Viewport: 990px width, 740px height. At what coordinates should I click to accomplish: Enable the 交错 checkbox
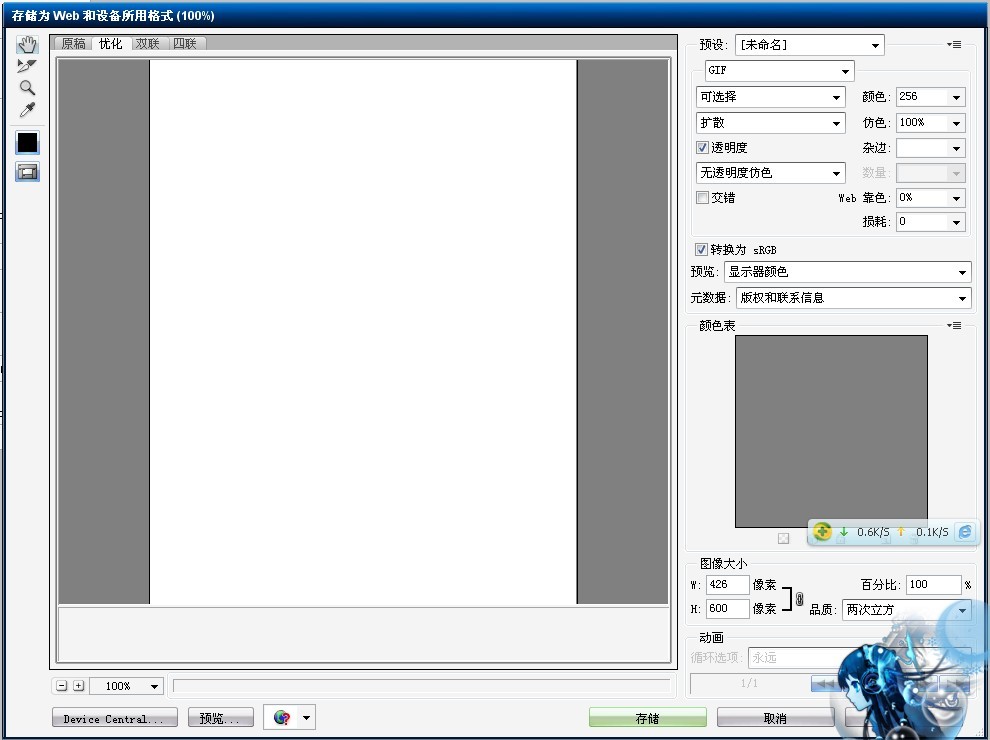point(702,197)
